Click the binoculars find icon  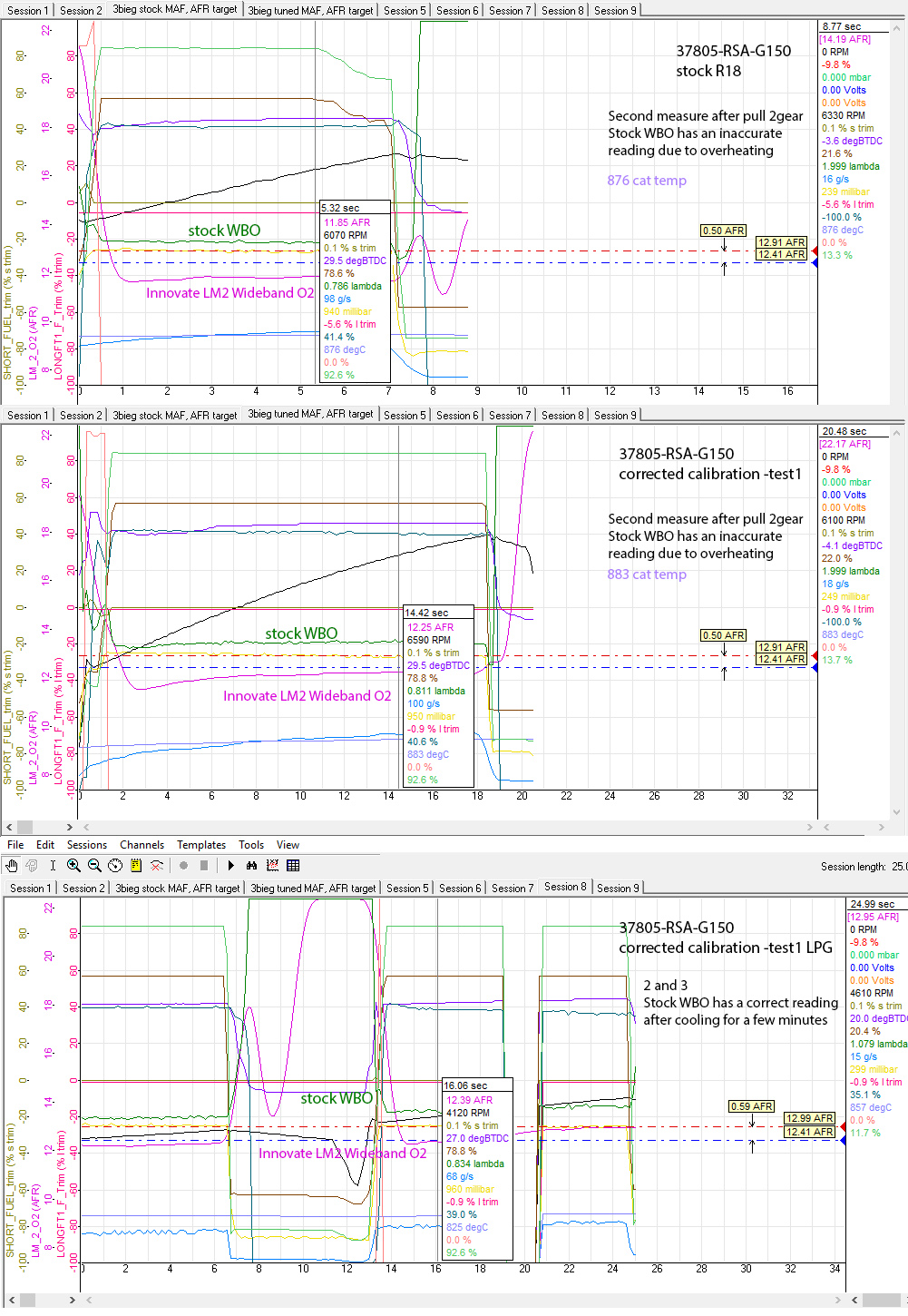[x=251, y=866]
